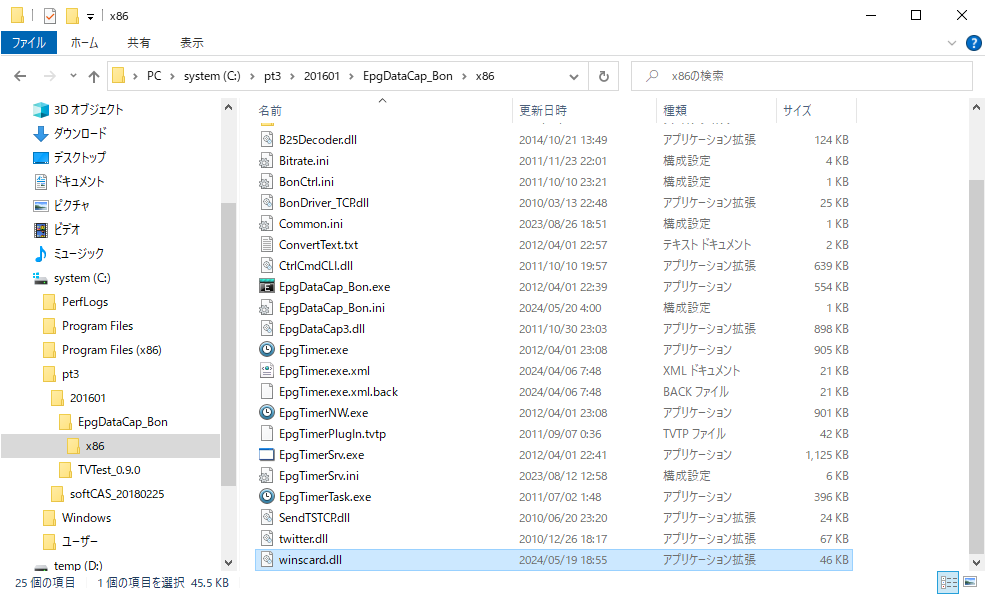The width and height of the screenshot is (986, 595).
Task: Refresh the current folder view
Action: pyautogui.click(x=604, y=76)
